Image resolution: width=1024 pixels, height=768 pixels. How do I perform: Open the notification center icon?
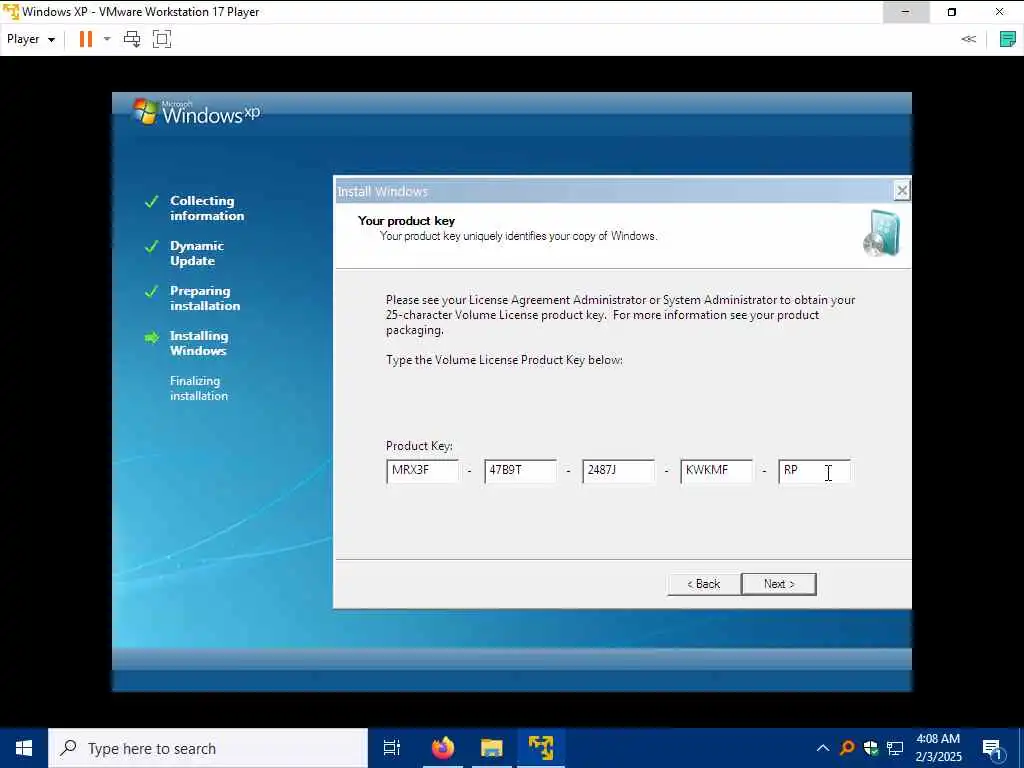click(994, 749)
